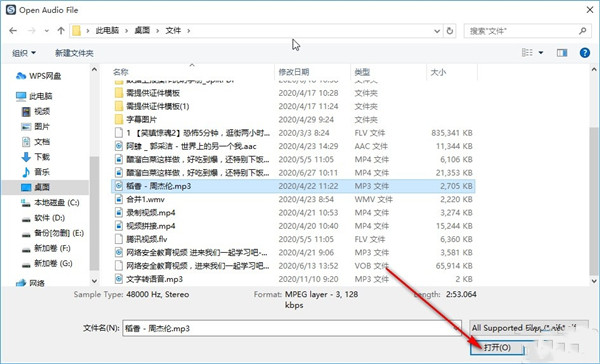Select the 65,914 KB VOB file

pyautogui.click(x=293, y=266)
